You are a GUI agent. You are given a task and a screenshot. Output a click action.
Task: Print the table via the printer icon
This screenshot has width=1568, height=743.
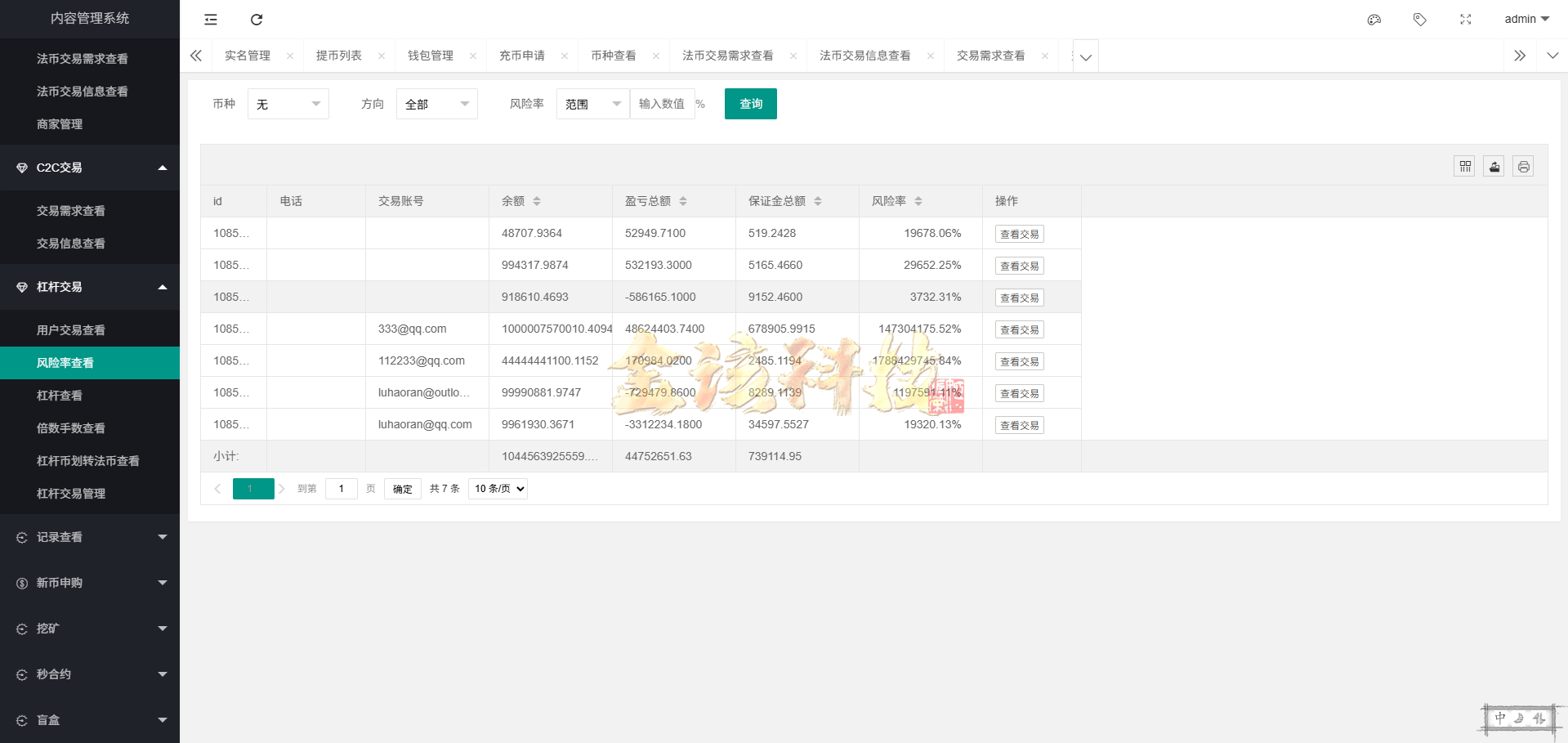pos(1523,166)
